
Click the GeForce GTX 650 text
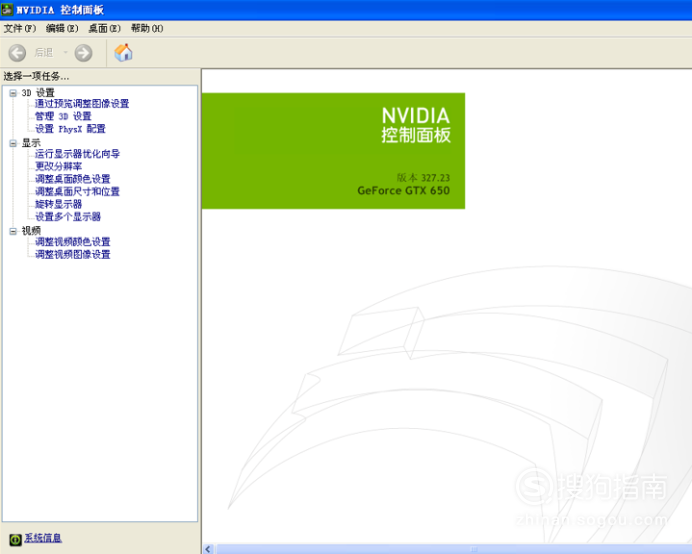pyautogui.click(x=403, y=191)
